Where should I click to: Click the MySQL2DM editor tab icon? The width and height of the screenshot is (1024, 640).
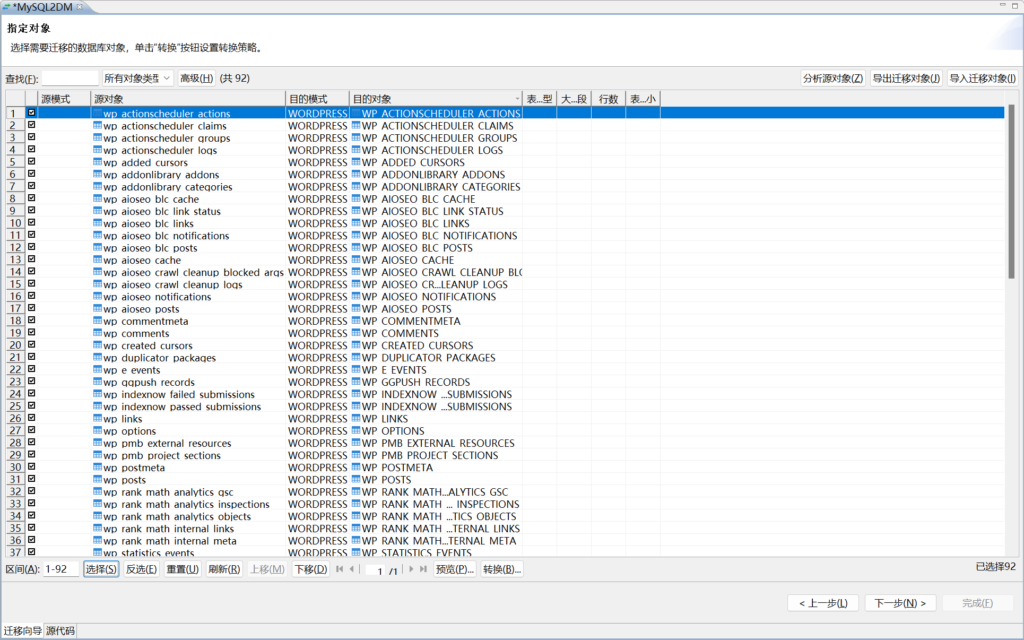tap(7, 7)
